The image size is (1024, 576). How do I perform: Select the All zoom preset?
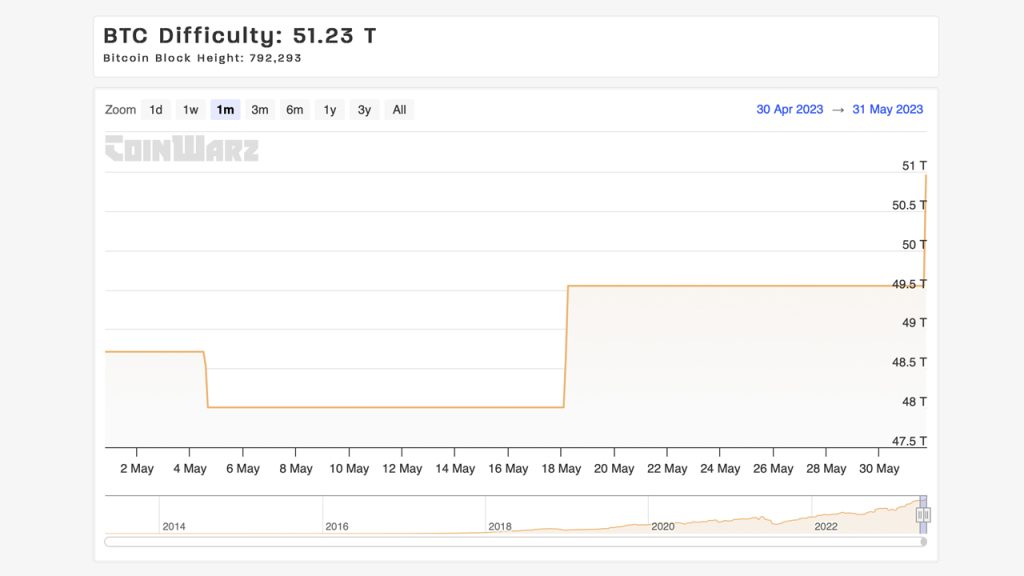point(399,109)
